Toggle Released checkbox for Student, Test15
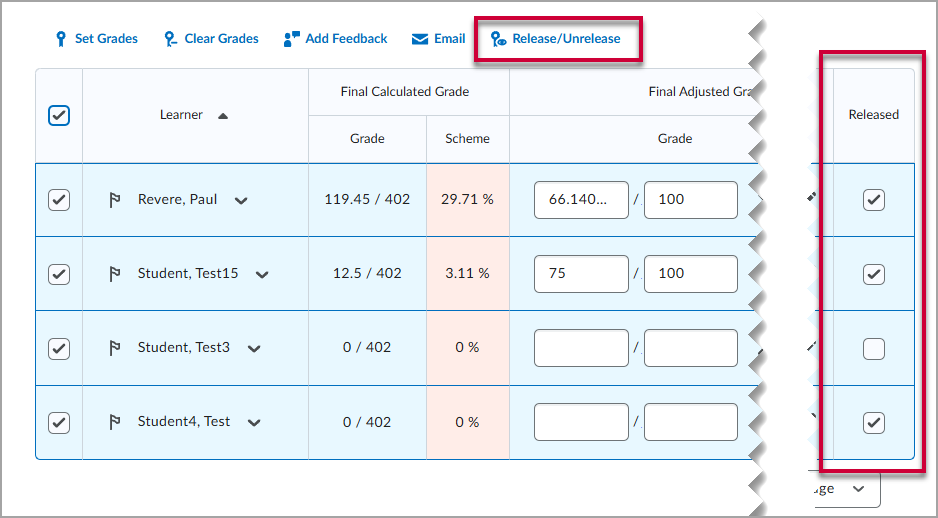938x518 pixels. 873,274
